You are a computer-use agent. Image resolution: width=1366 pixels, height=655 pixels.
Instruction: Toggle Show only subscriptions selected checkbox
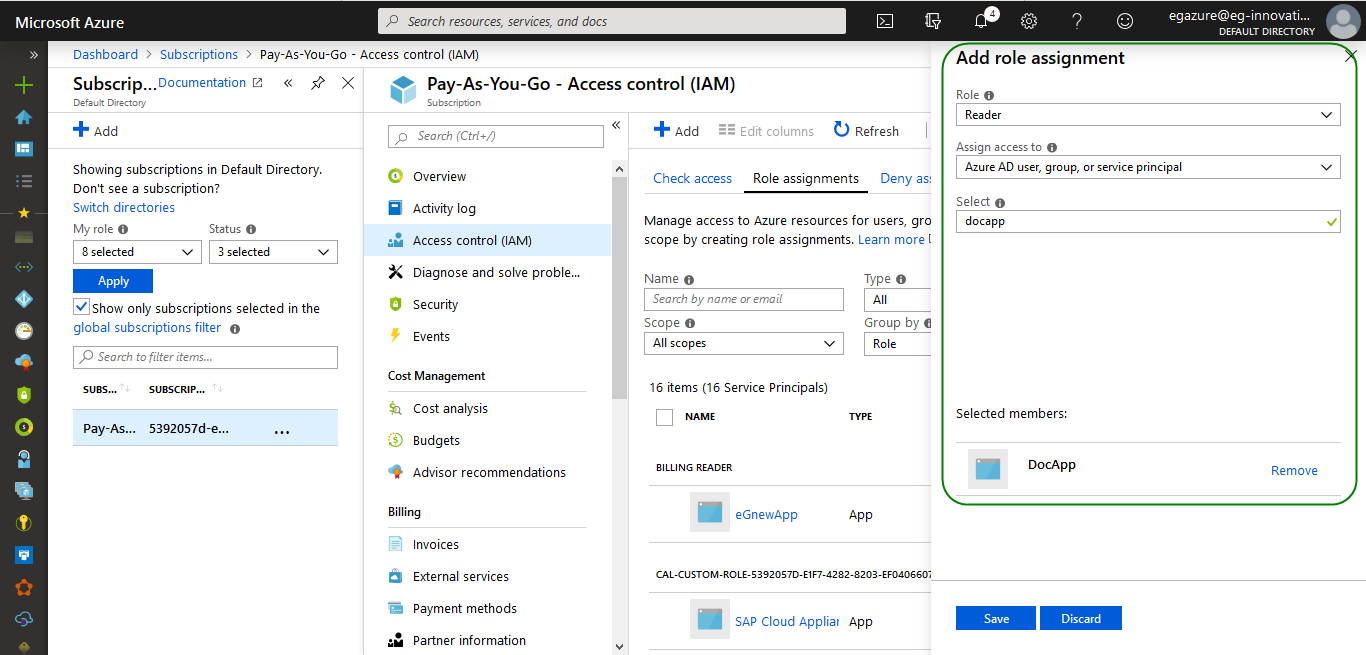(x=82, y=308)
